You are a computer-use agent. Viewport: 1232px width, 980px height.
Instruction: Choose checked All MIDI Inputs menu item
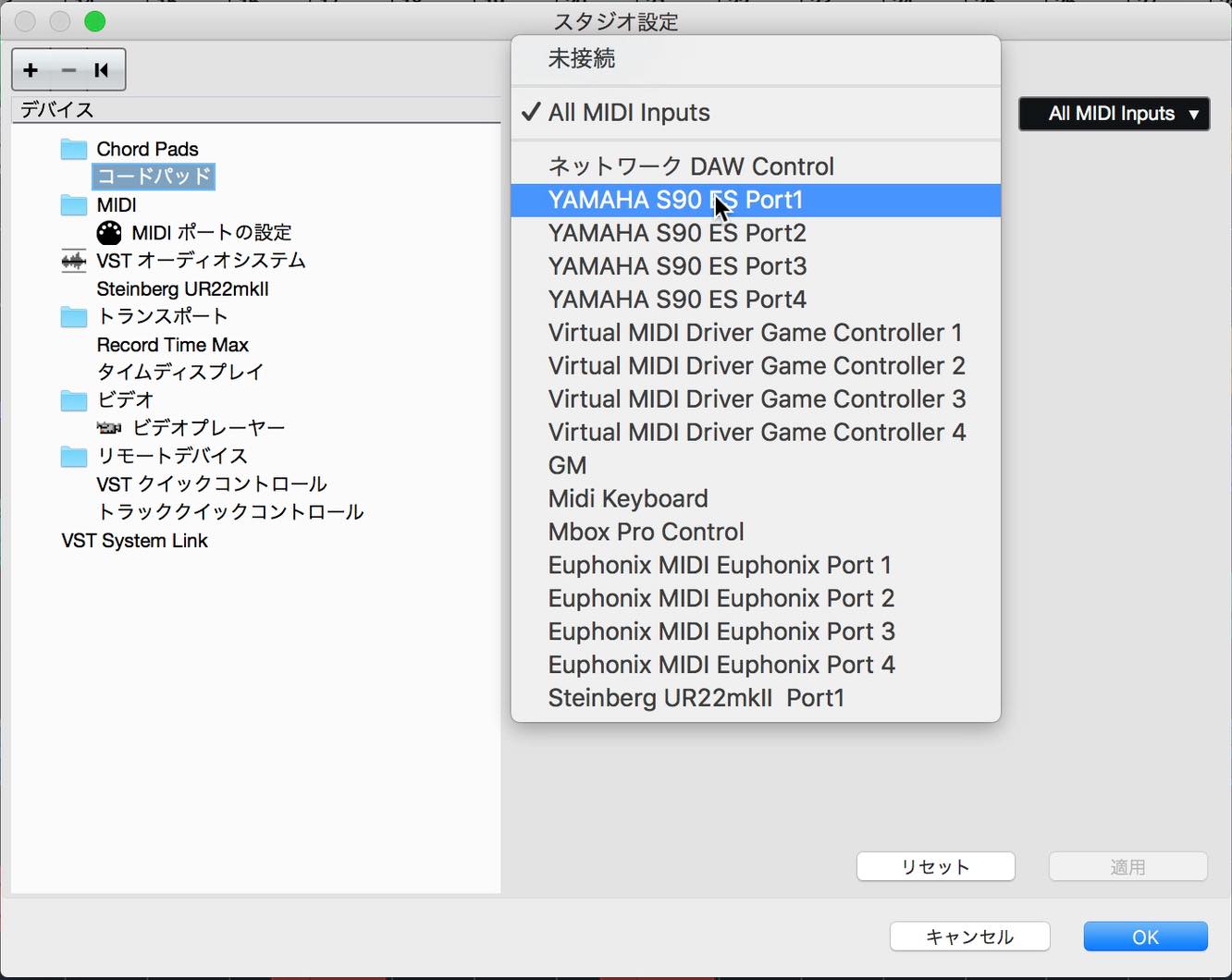pyautogui.click(x=756, y=113)
